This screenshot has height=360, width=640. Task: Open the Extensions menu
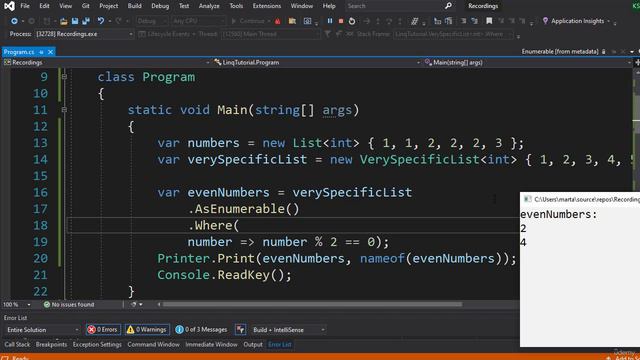pos(267,6)
